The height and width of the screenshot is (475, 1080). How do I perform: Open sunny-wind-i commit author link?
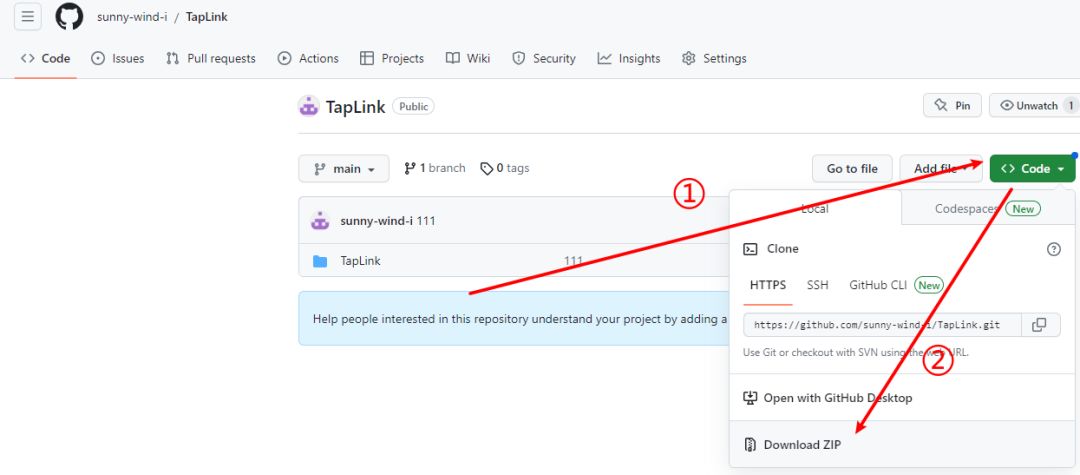376,221
